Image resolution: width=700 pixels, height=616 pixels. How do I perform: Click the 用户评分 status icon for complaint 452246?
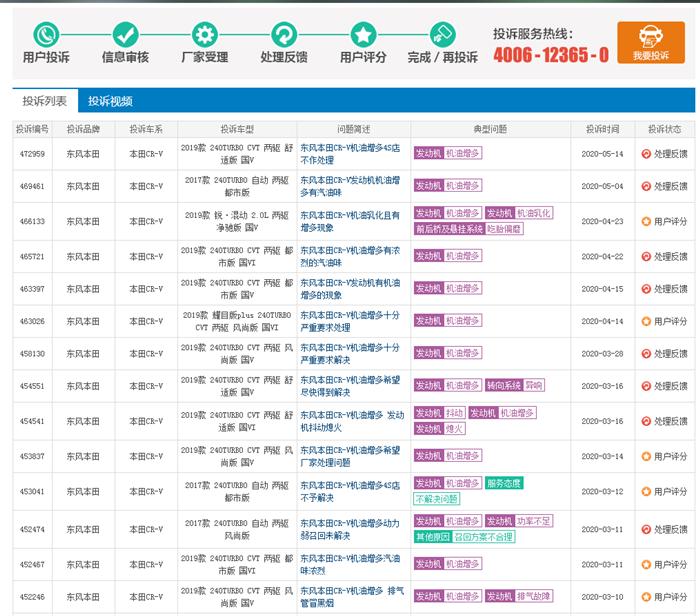[x=646, y=597]
